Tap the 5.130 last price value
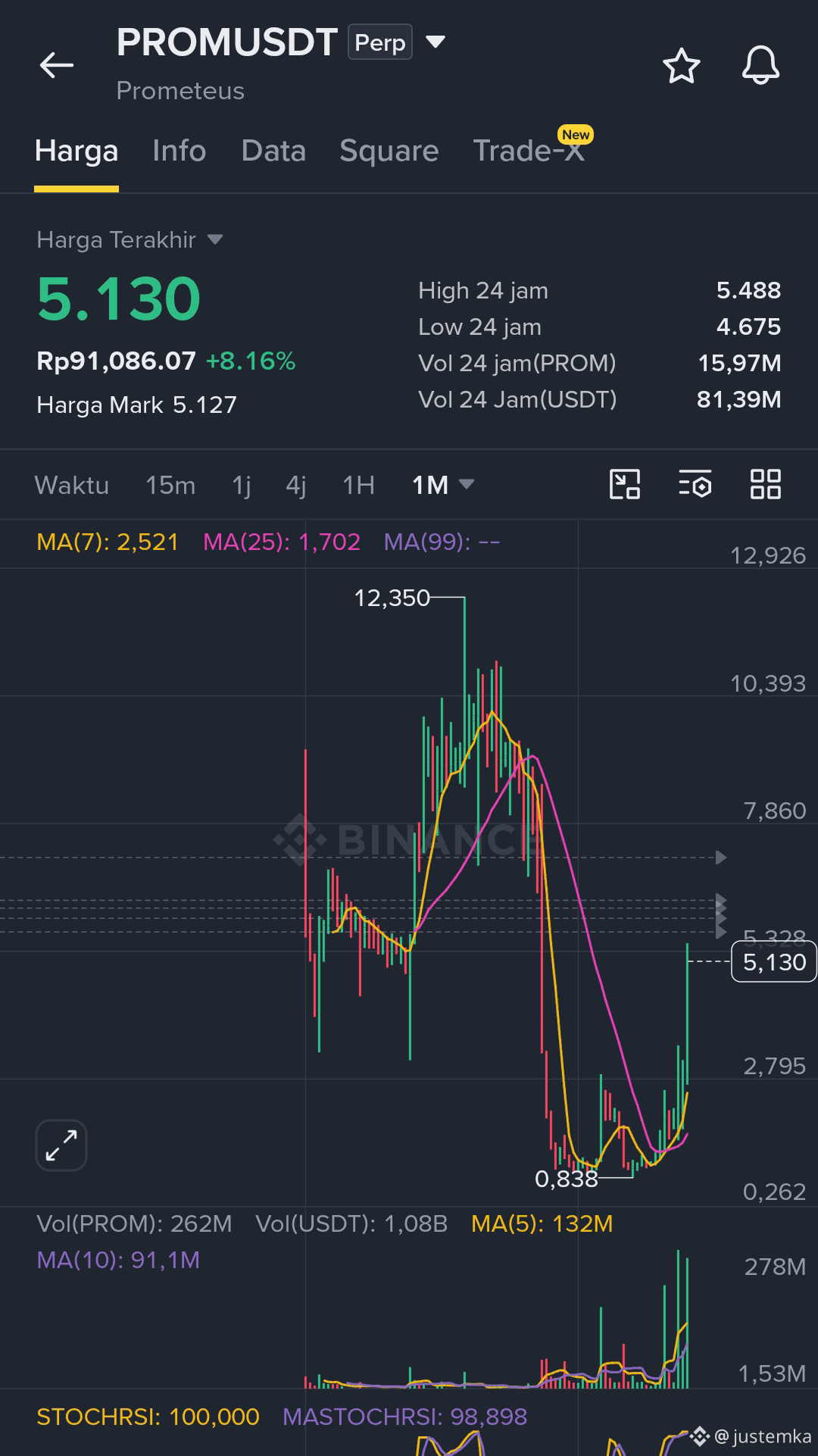818x1456 pixels. (119, 298)
